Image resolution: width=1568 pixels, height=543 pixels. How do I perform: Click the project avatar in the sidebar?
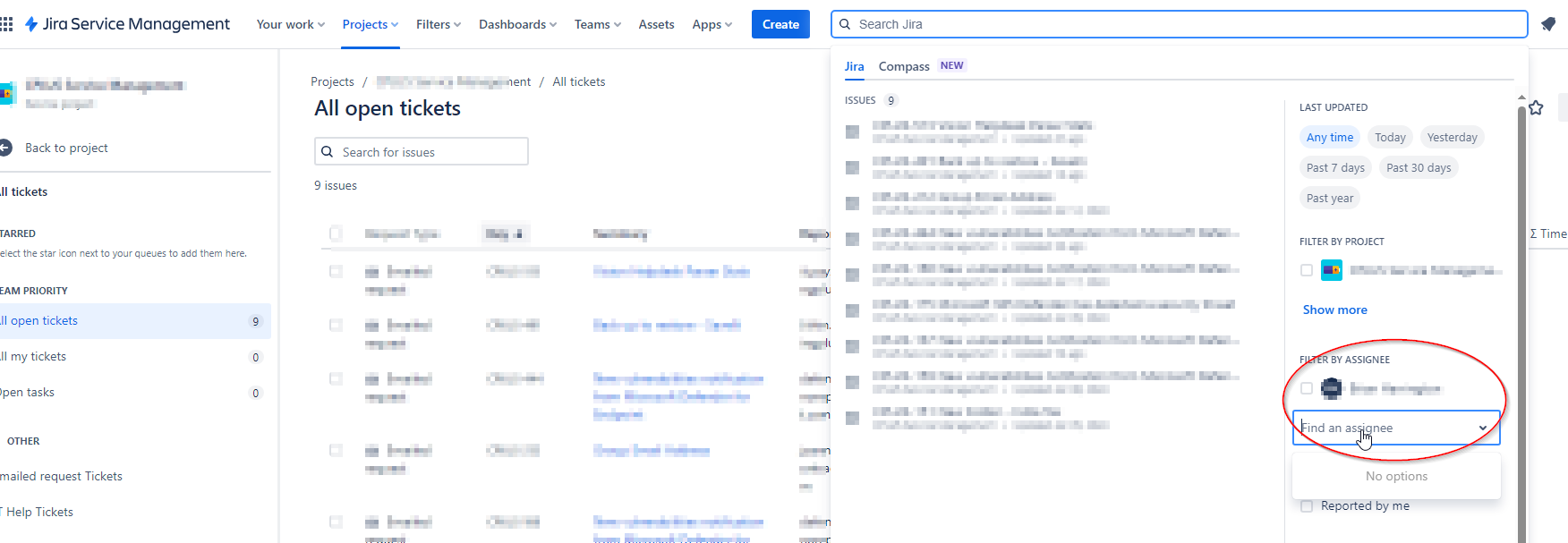coord(6,93)
